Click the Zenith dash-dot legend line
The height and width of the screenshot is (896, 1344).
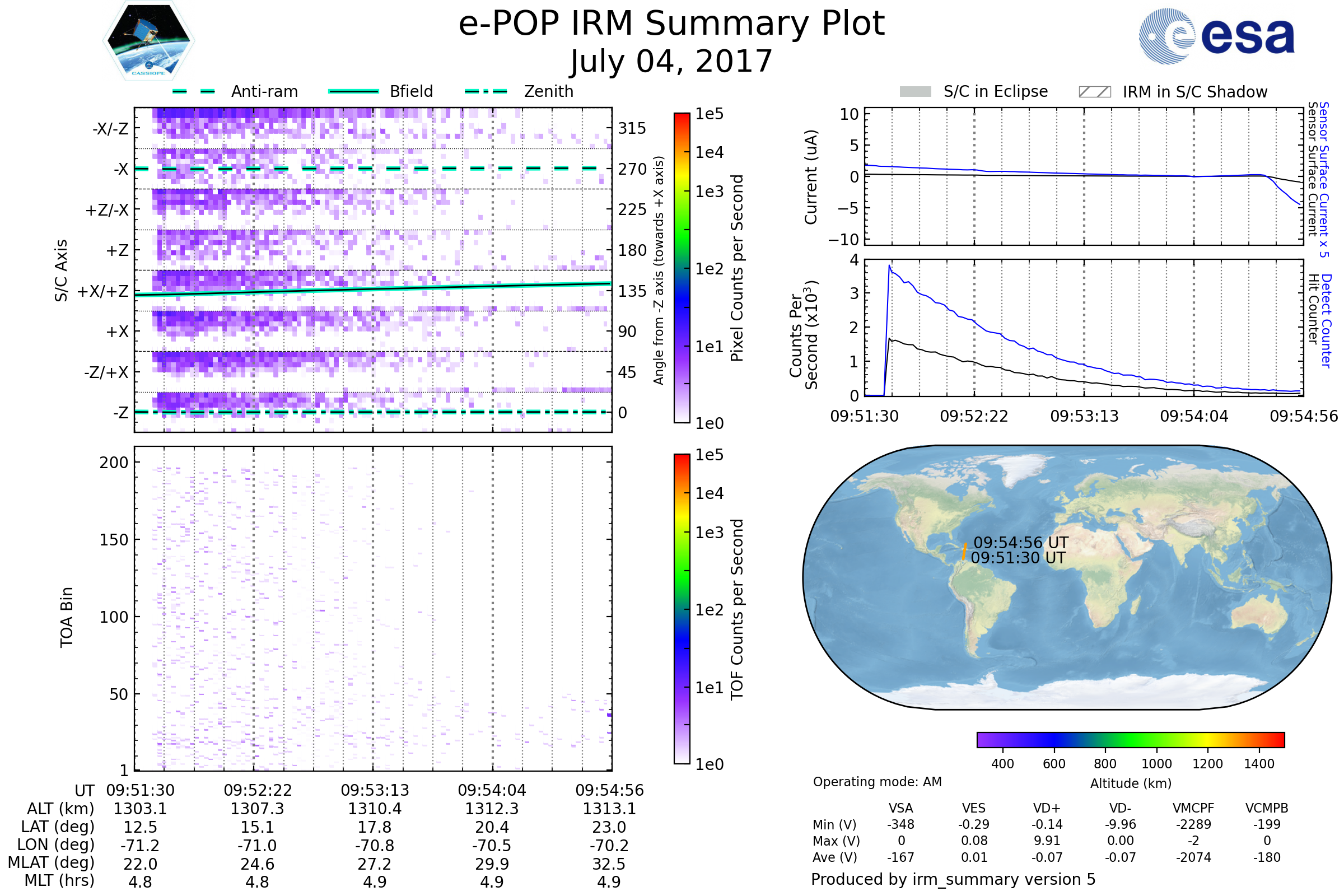[x=486, y=91]
